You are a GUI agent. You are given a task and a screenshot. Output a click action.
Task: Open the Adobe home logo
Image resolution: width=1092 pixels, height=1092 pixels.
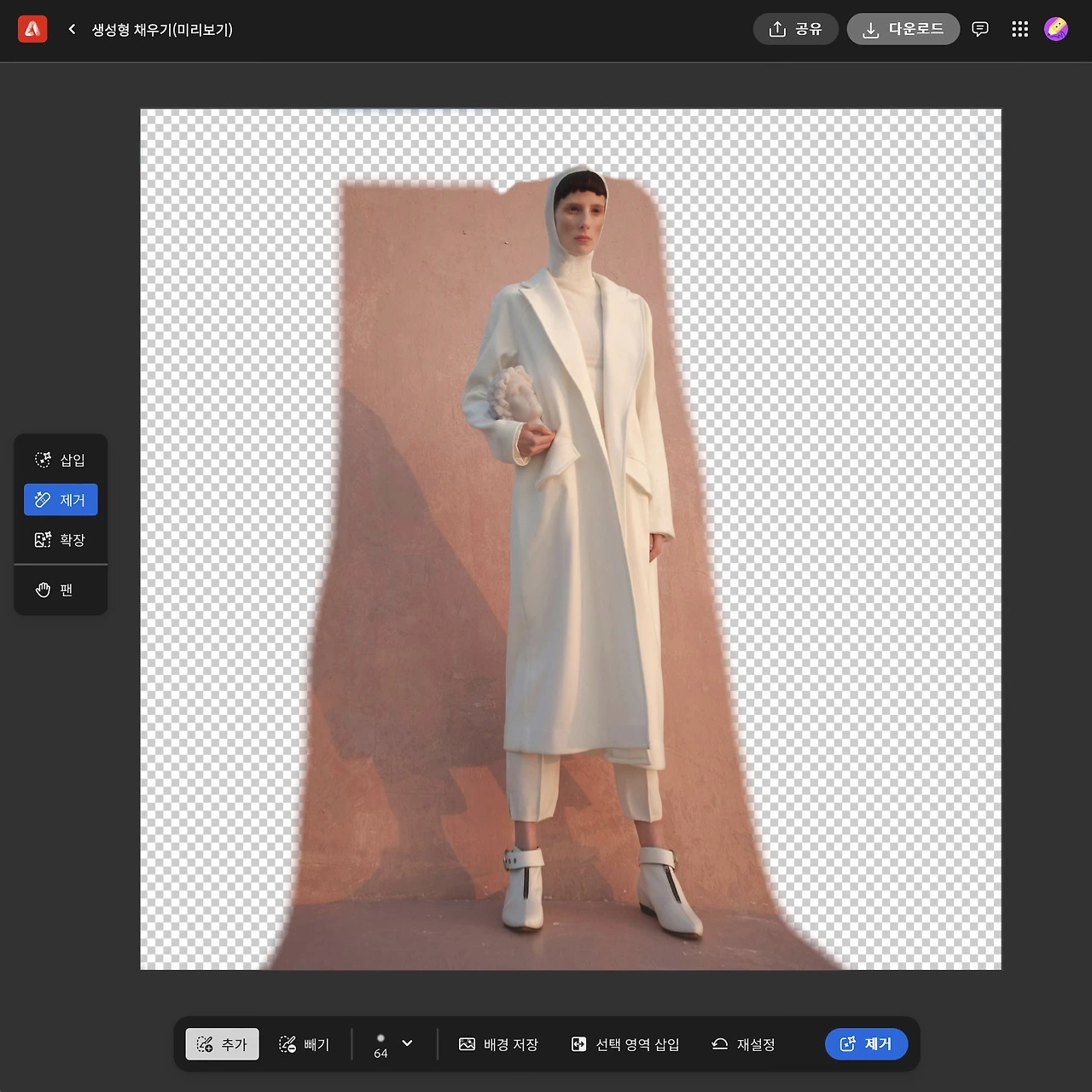coord(32,29)
